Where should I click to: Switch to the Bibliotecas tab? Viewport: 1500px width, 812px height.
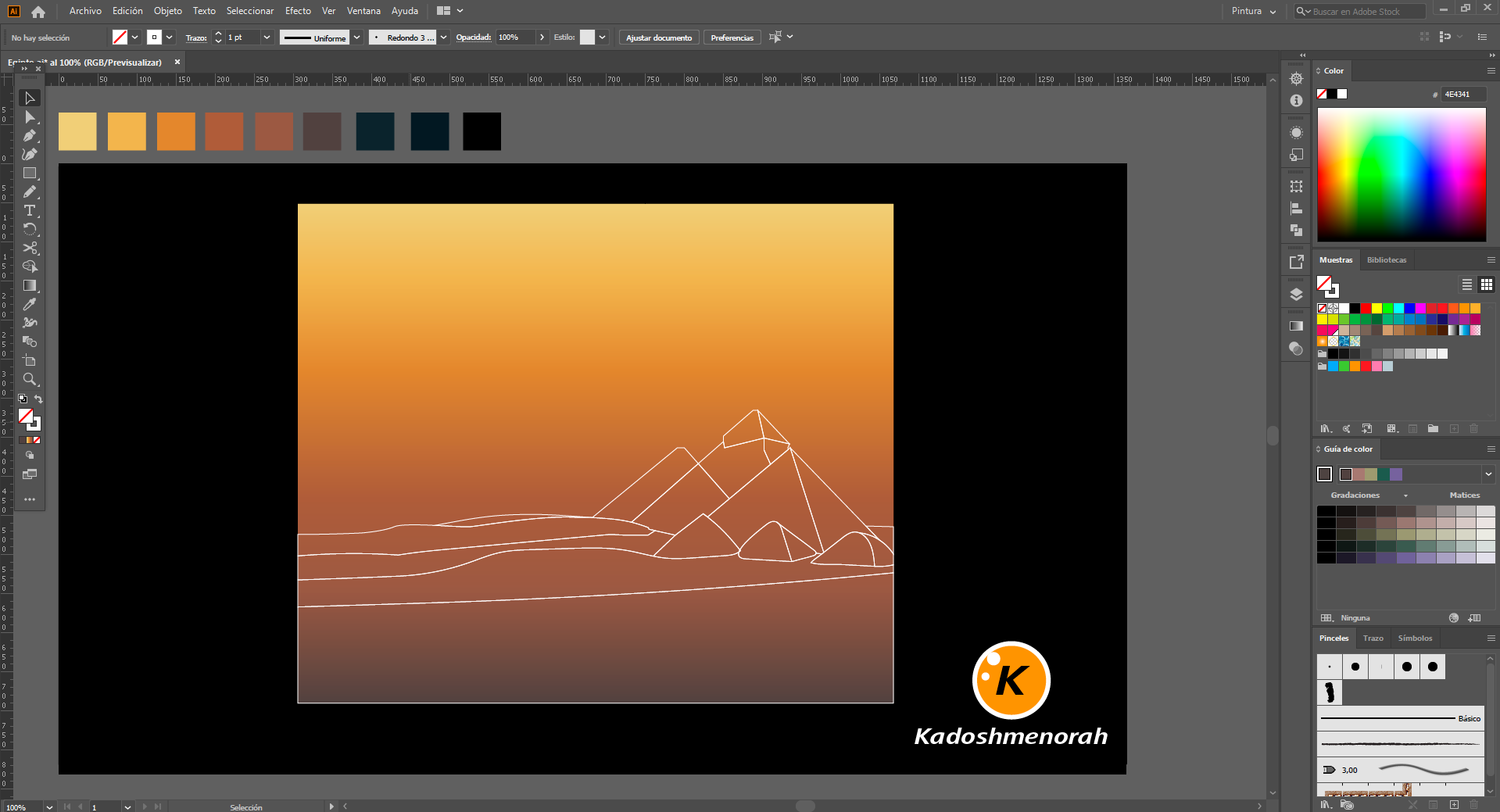1387,260
